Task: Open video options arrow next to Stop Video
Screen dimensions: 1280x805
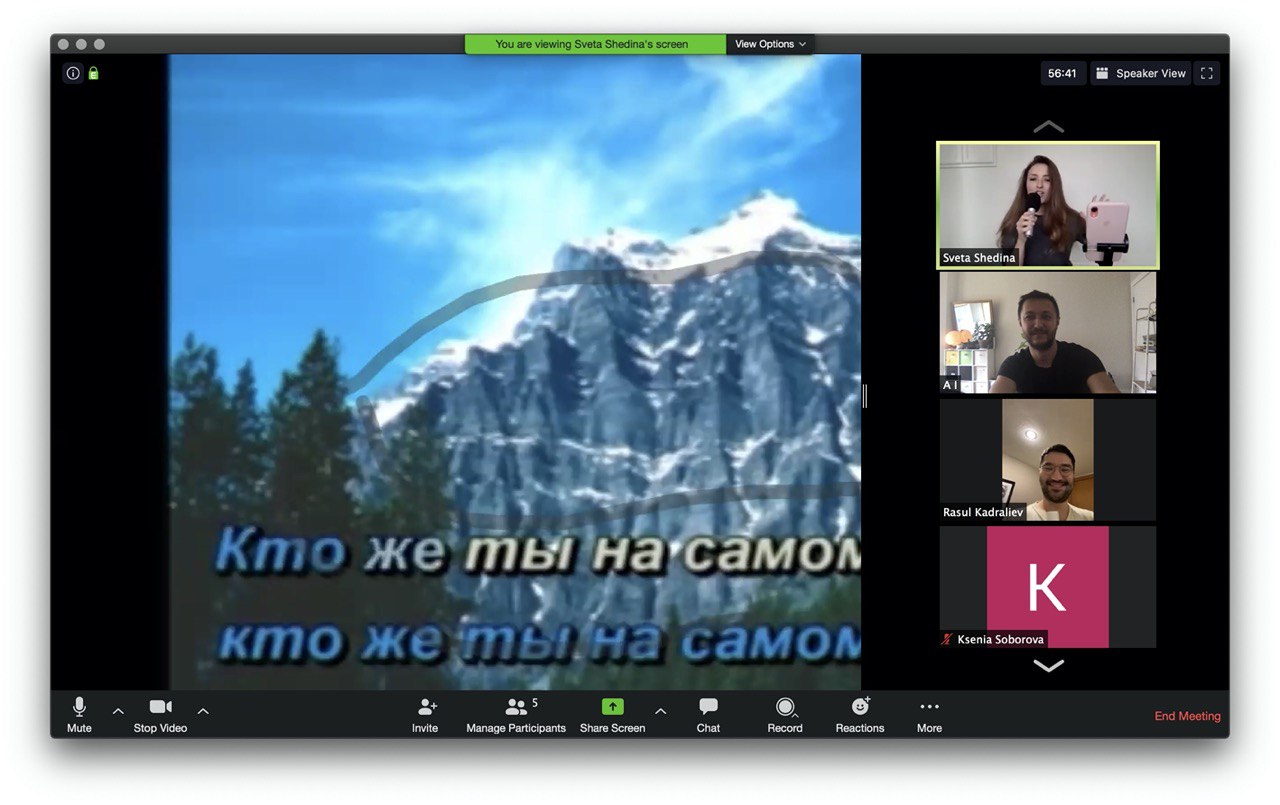Action: (x=203, y=711)
